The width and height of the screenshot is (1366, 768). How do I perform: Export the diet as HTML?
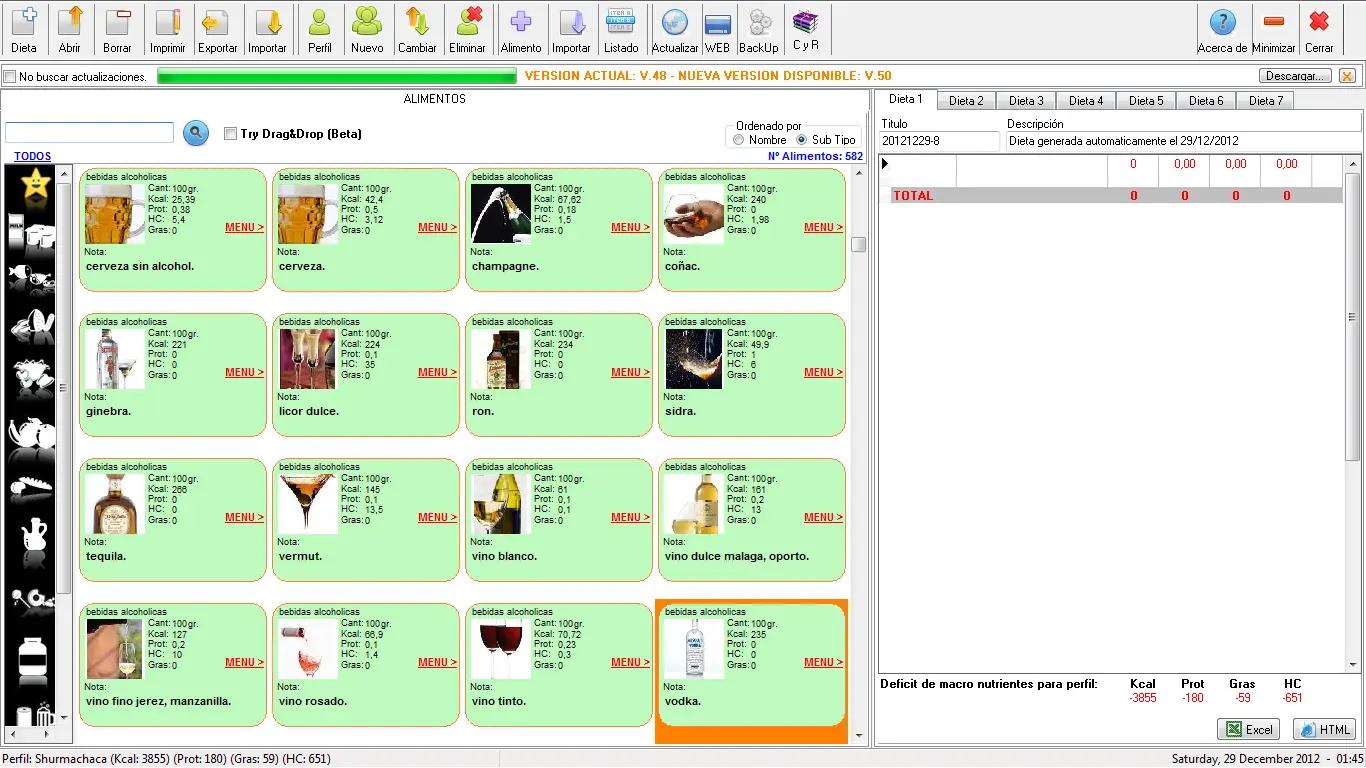point(1324,730)
